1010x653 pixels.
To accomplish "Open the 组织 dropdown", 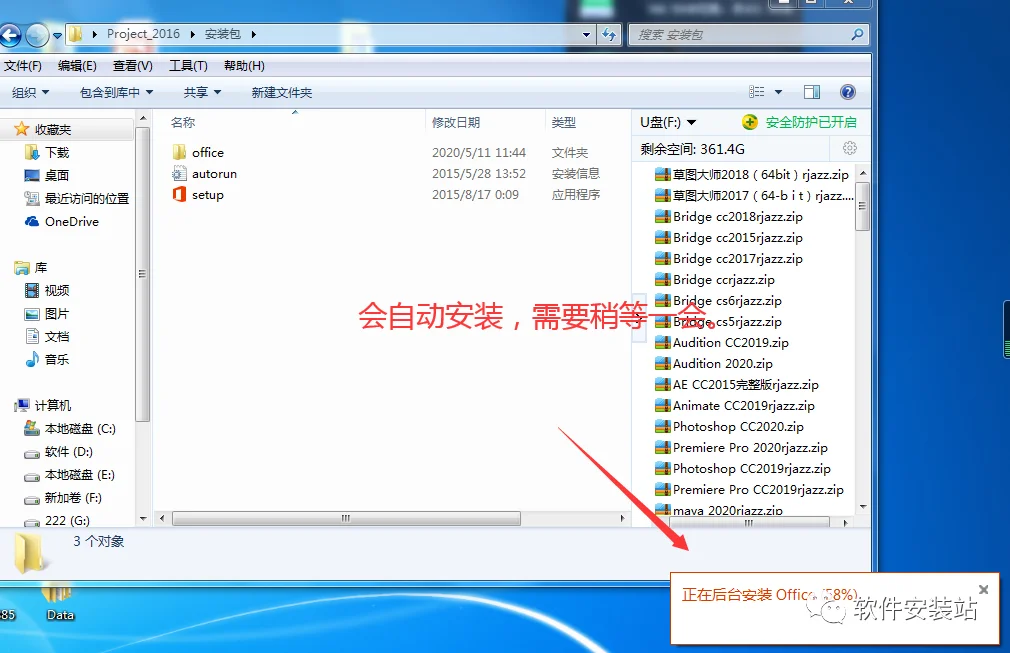I will click(x=30, y=92).
